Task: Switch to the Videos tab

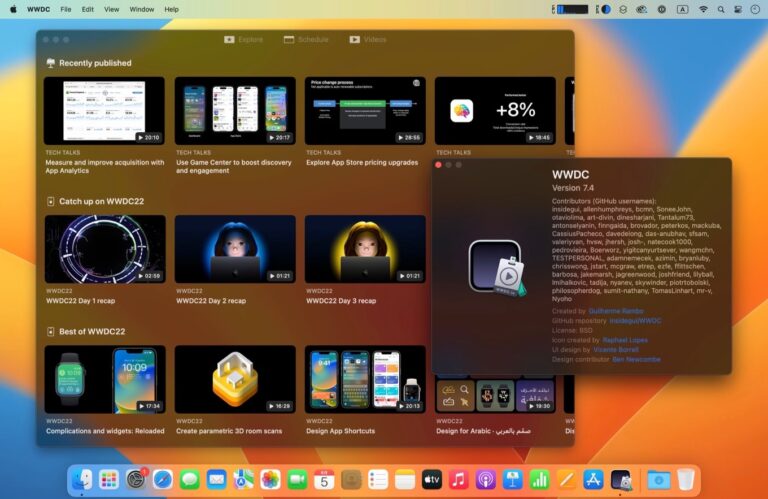Action: pos(368,39)
